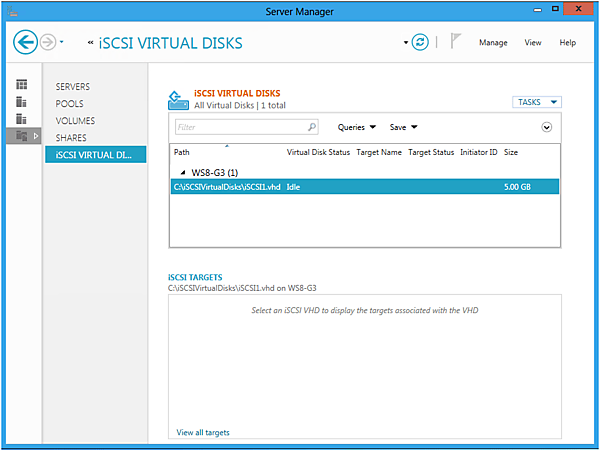Click the Back navigation arrow
The height and width of the screenshot is (451, 600).
point(25,42)
